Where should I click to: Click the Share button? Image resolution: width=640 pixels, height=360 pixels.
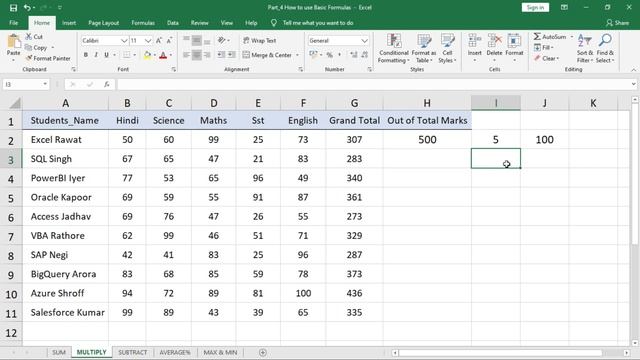[618, 23]
